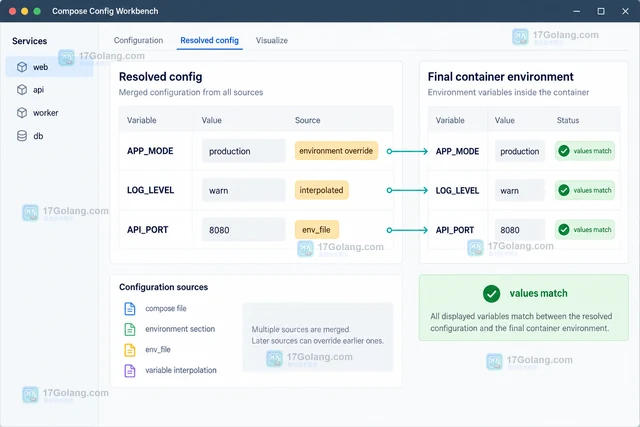The image size is (640, 427).
Task: Click the Configuration sources heading
Action: point(164,287)
